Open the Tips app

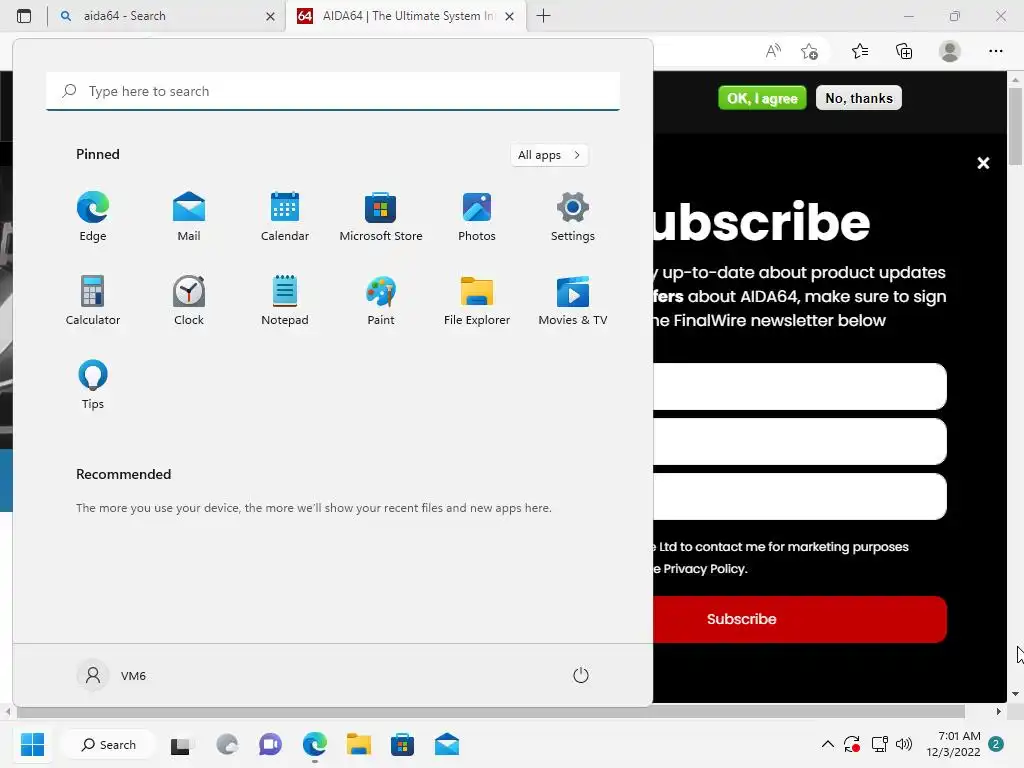point(93,385)
